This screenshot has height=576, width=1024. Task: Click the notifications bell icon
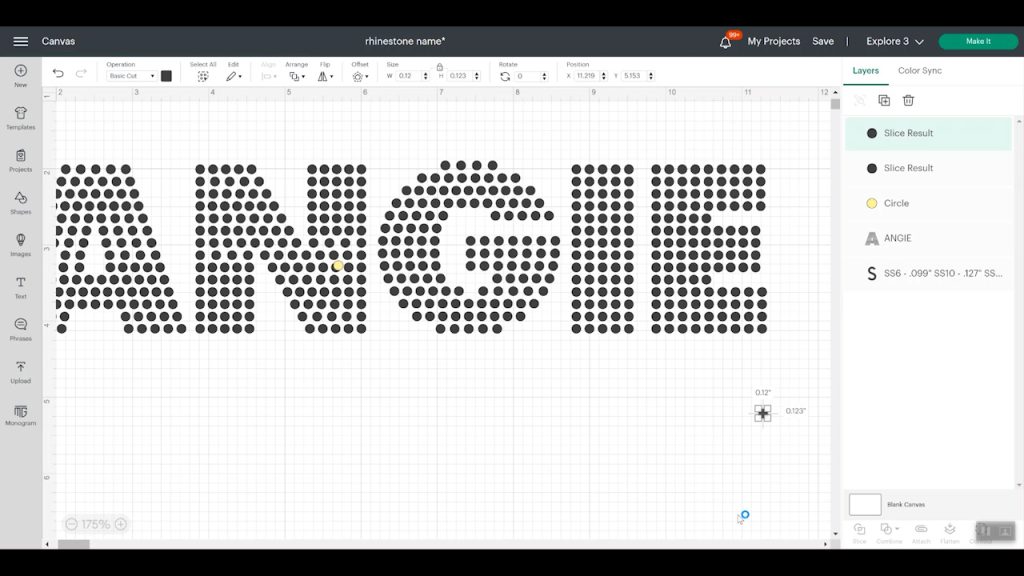point(725,42)
